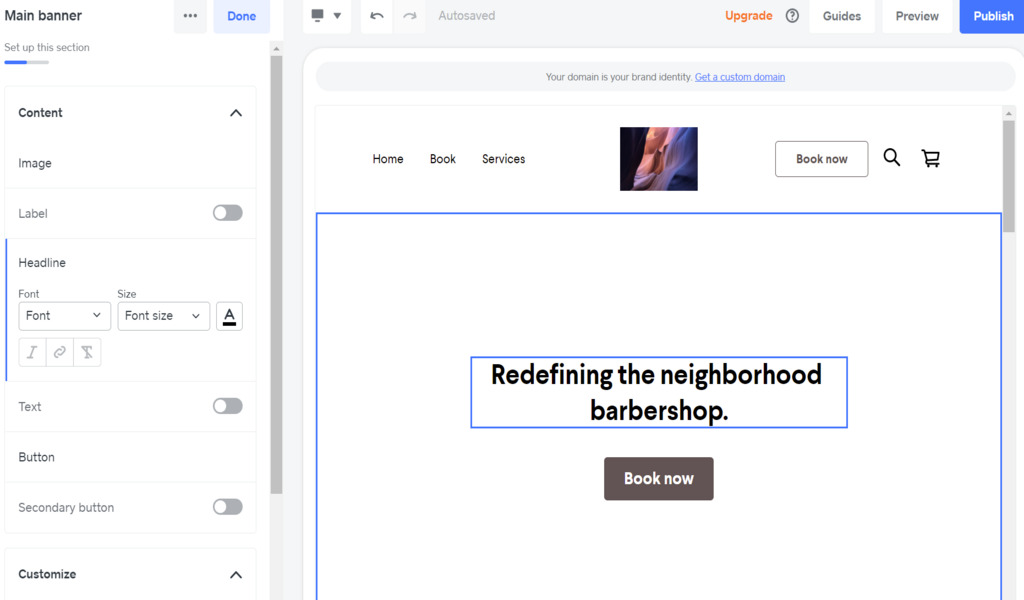This screenshot has width=1024, height=600.
Task: Click the Main banner panel title
Action: pyautogui.click(x=43, y=16)
